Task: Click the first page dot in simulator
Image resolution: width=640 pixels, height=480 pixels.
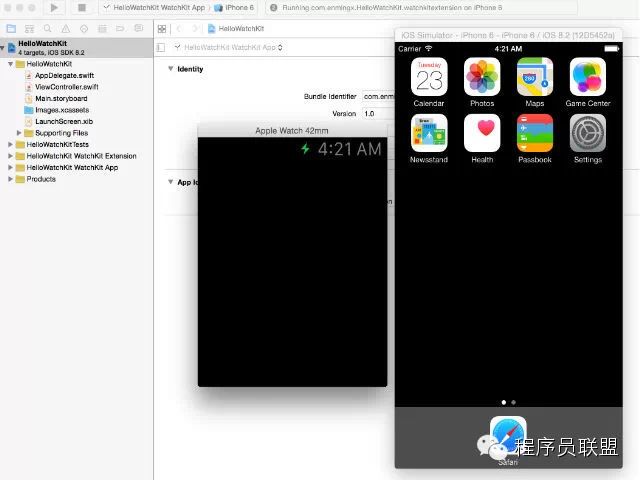Action: tap(504, 402)
